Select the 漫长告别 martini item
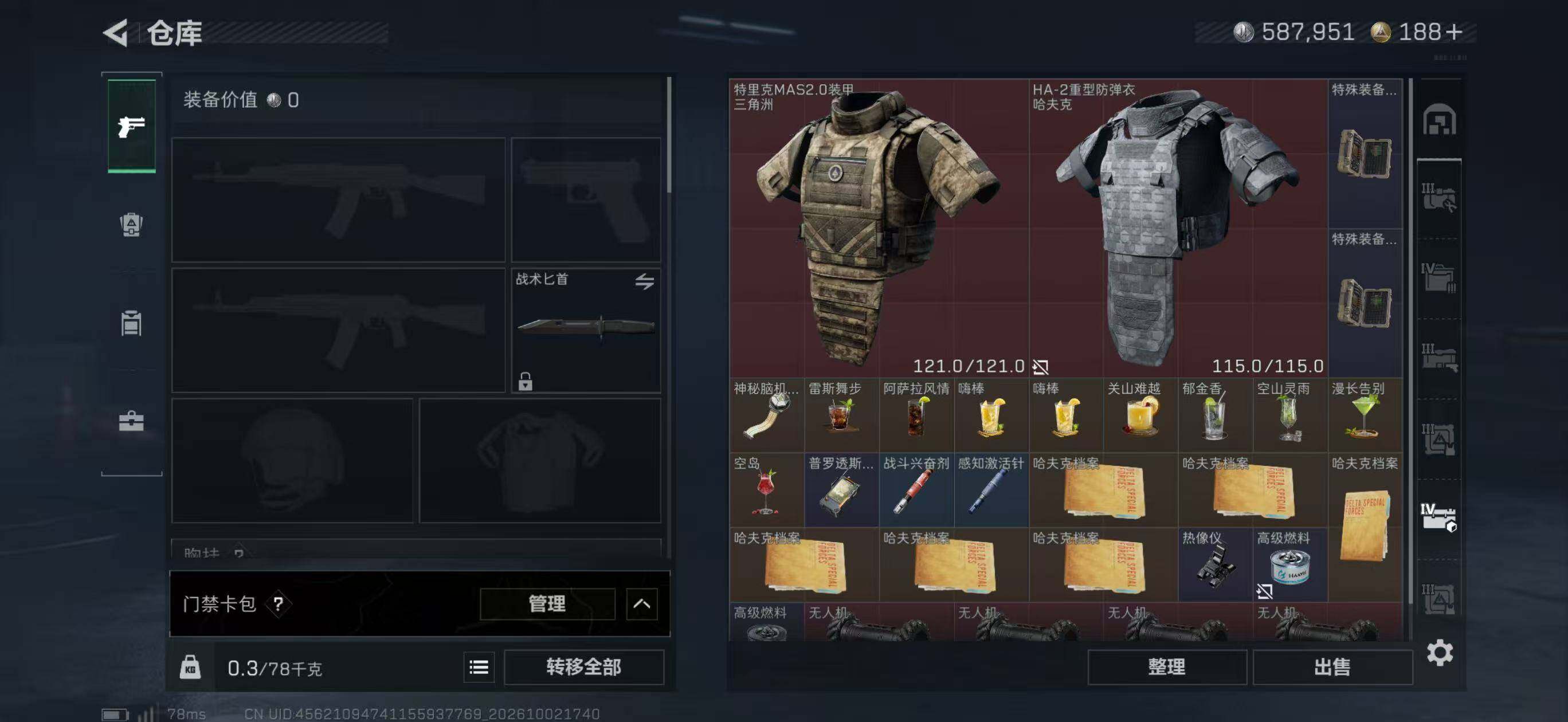1568x722 pixels. [x=1365, y=415]
